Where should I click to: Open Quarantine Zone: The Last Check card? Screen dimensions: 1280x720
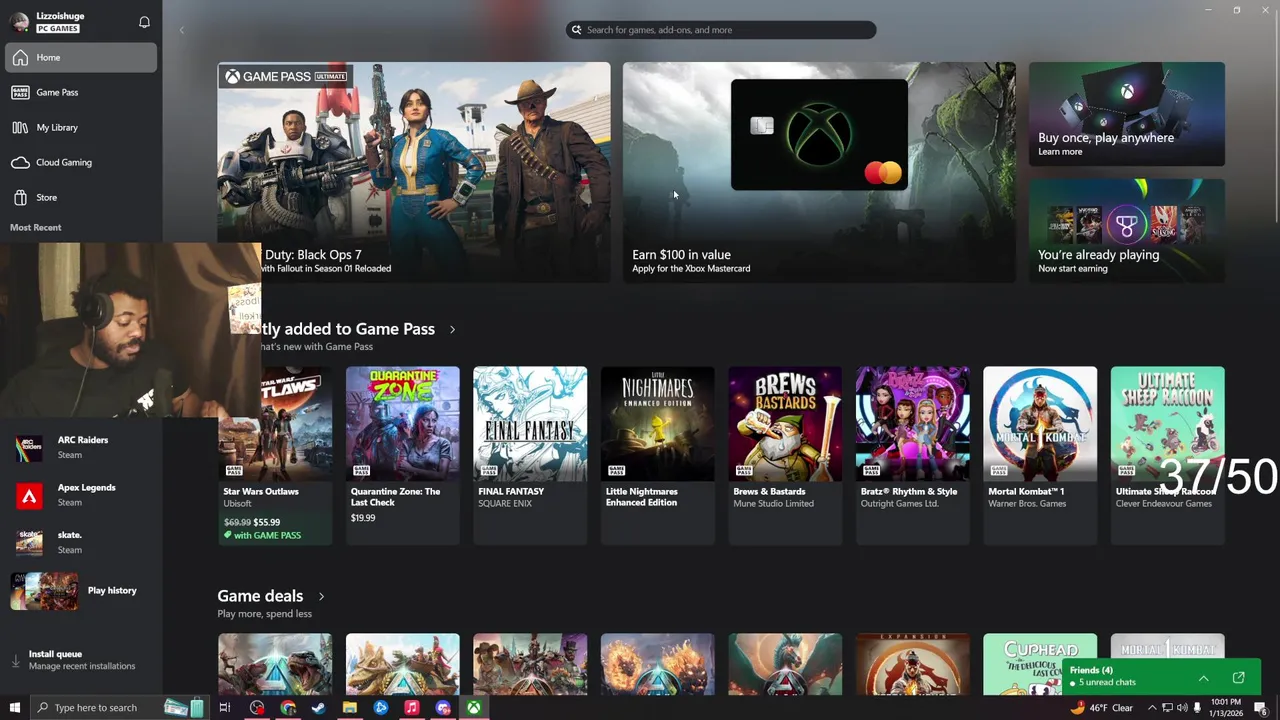click(403, 455)
